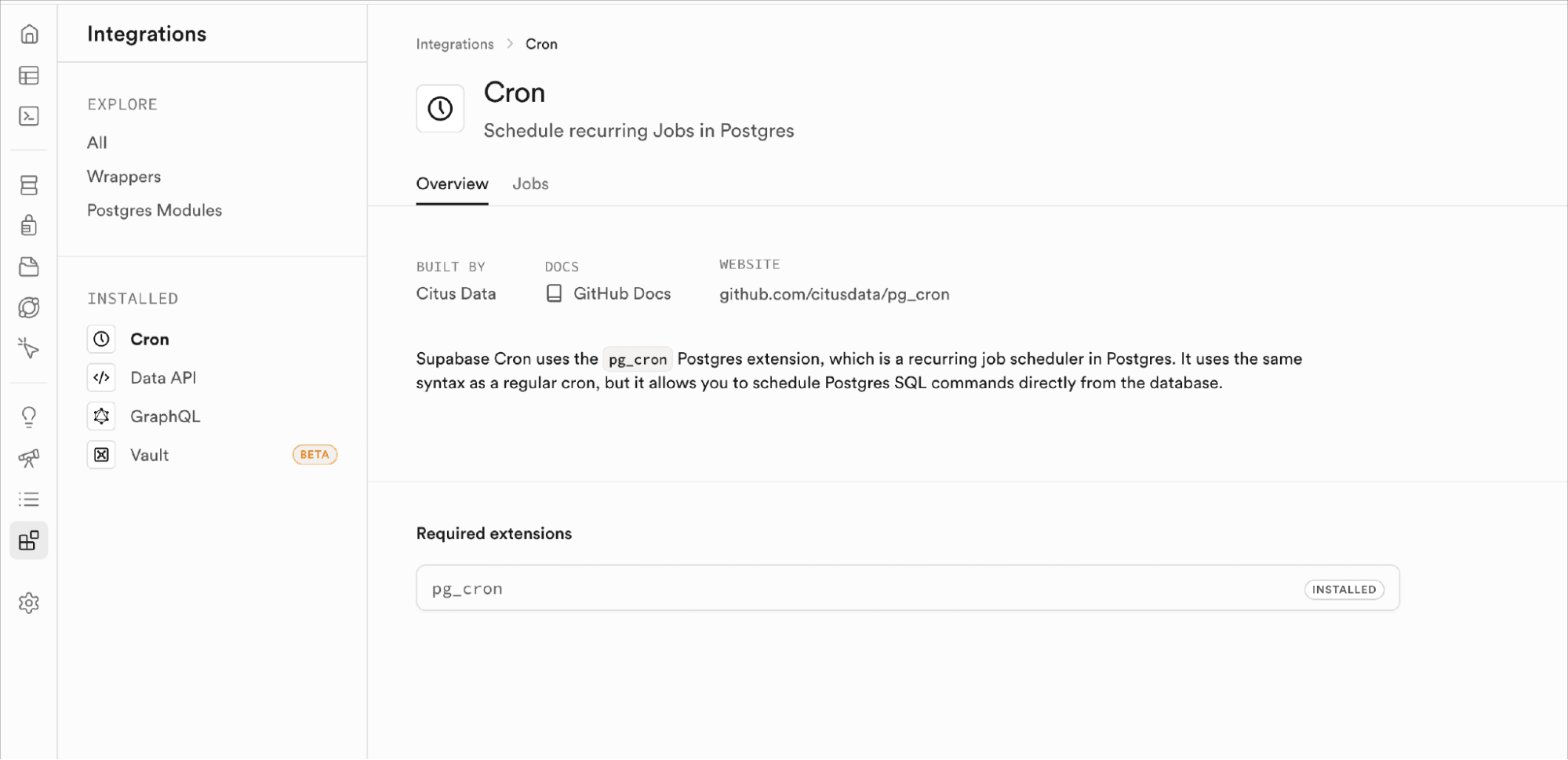This screenshot has width=1568, height=760.
Task: Open Postgres Modules in Explore list
Action: pyautogui.click(x=154, y=209)
